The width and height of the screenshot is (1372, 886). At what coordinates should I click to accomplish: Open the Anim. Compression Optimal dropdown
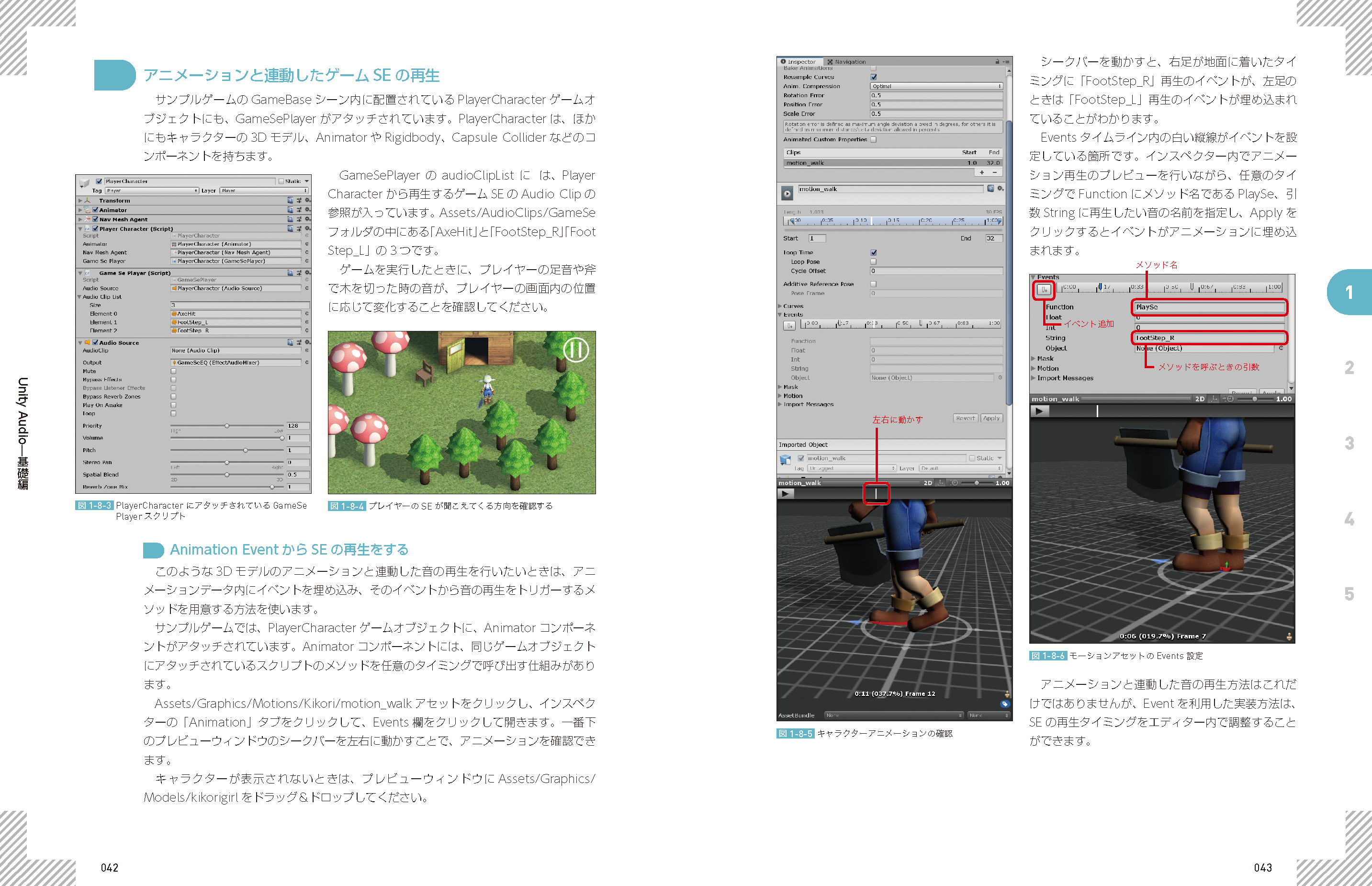[936, 86]
